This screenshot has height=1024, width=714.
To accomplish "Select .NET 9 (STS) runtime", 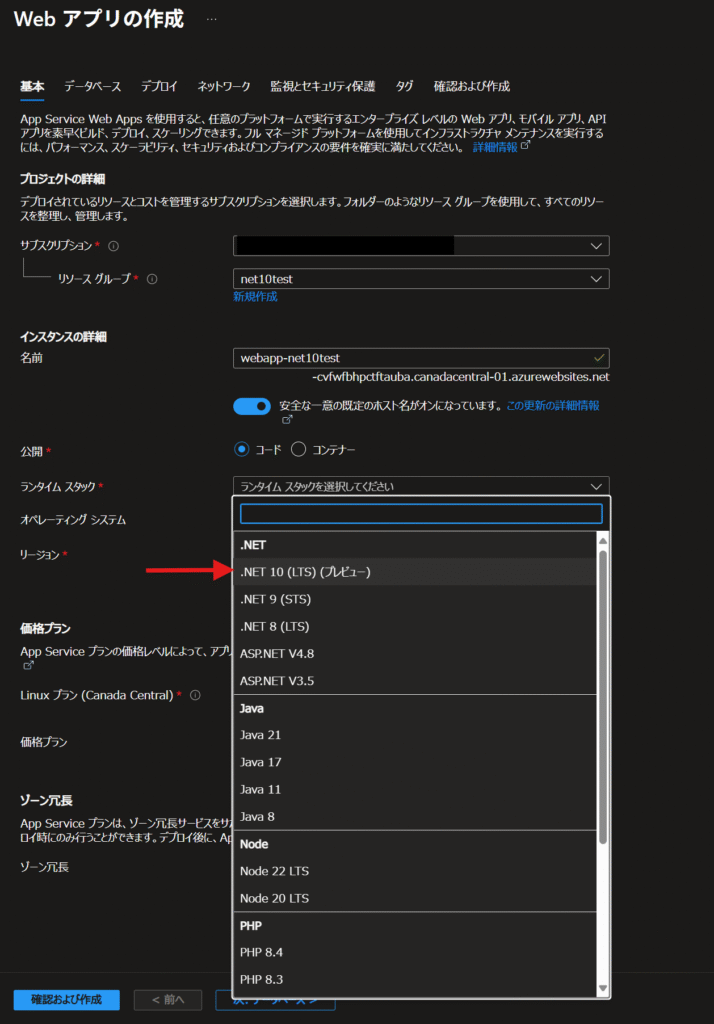I will pyautogui.click(x=415, y=600).
